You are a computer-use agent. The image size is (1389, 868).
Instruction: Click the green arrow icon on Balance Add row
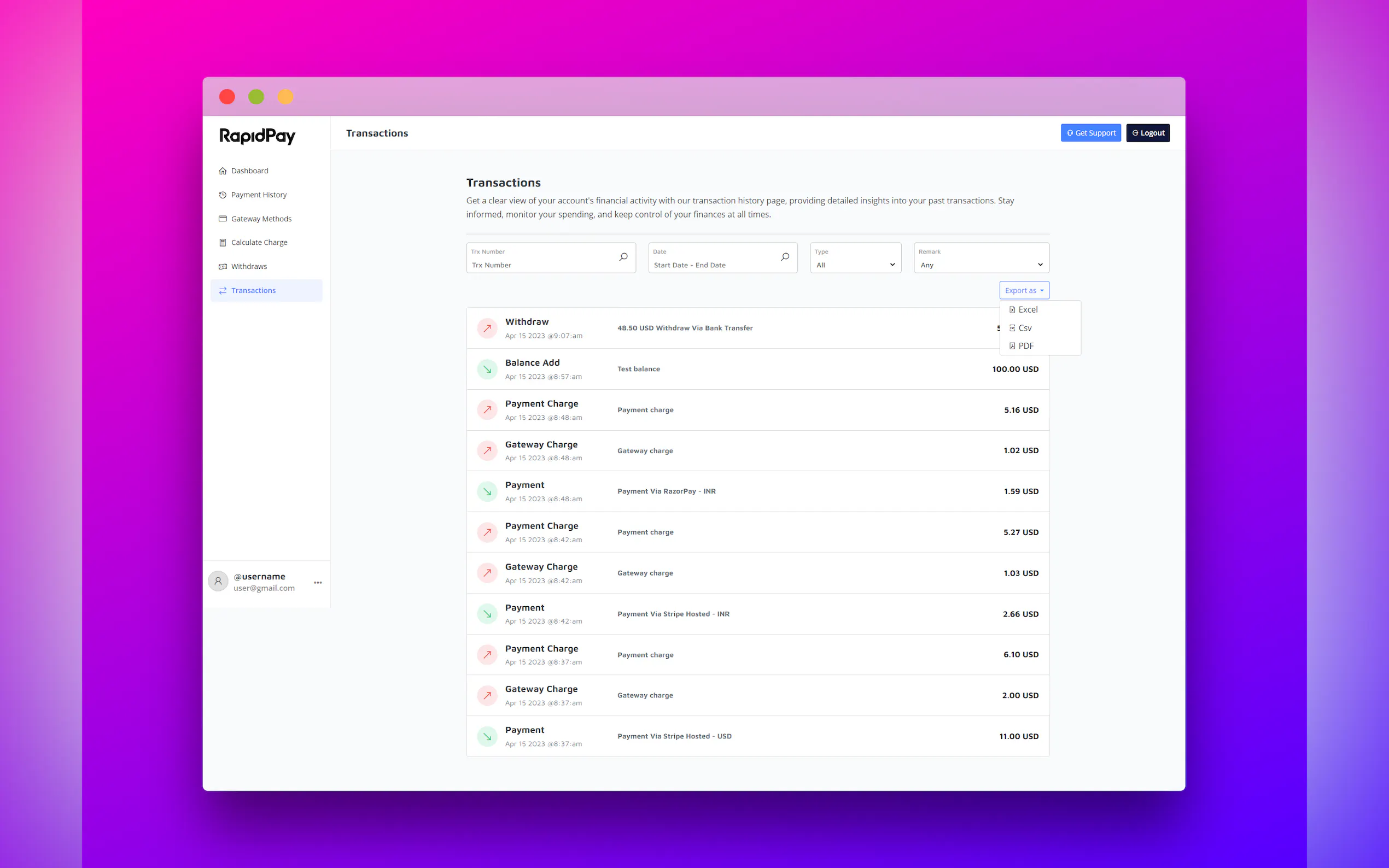pos(487,369)
